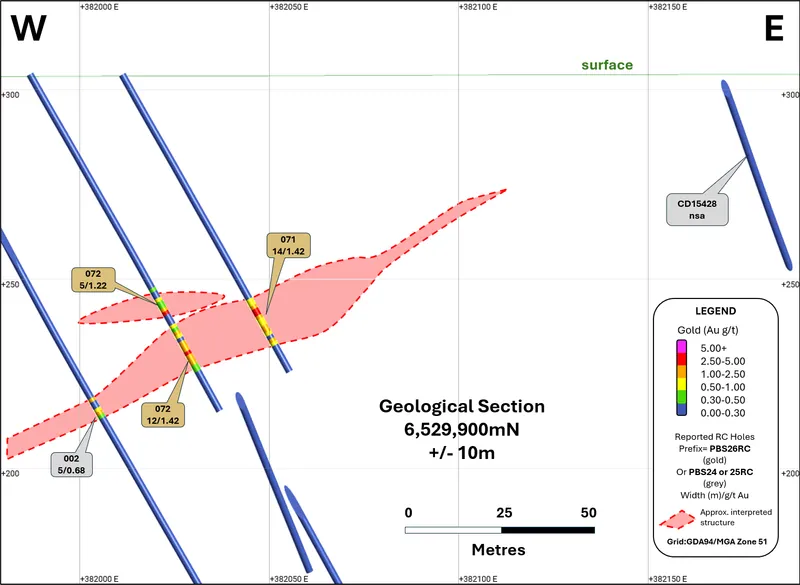
Task: Click the "Width (m)/g/t Au" legend text
Action: 714,495
